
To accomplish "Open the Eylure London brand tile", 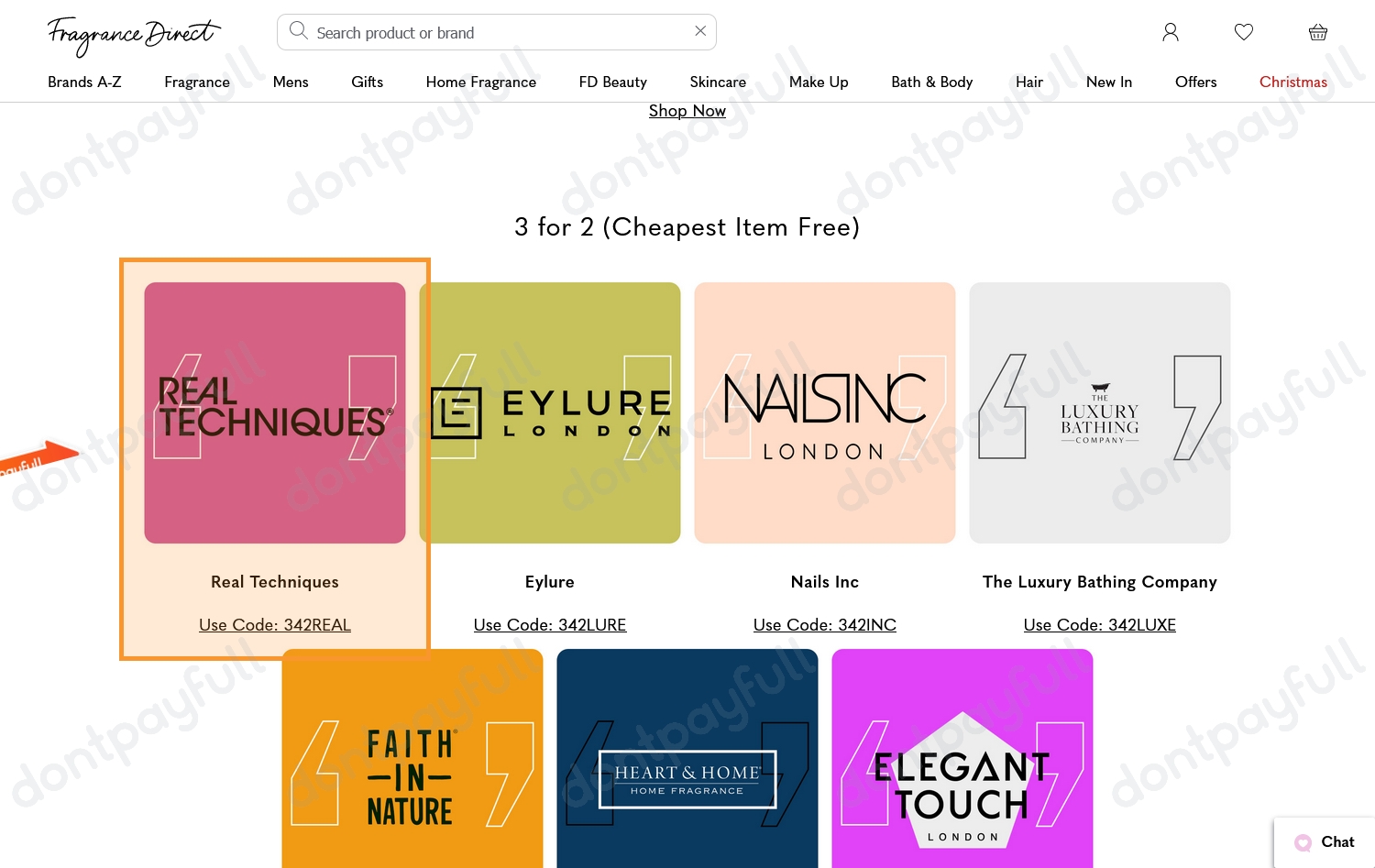I will point(550,412).
